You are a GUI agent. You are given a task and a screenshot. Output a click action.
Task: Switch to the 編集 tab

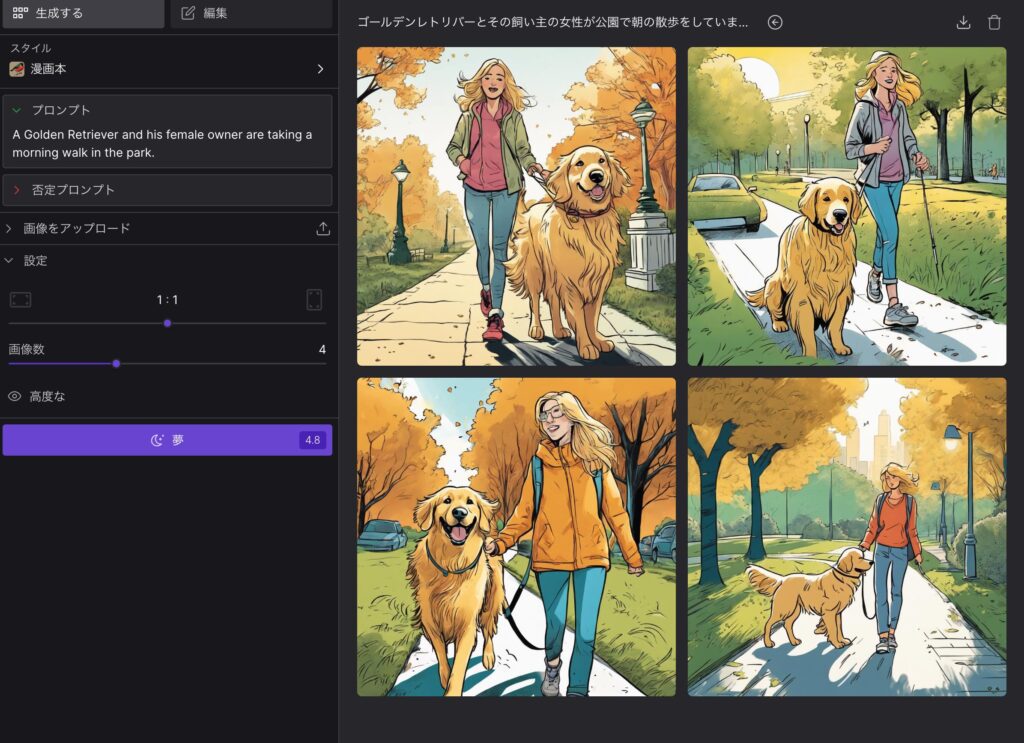click(250, 13)
